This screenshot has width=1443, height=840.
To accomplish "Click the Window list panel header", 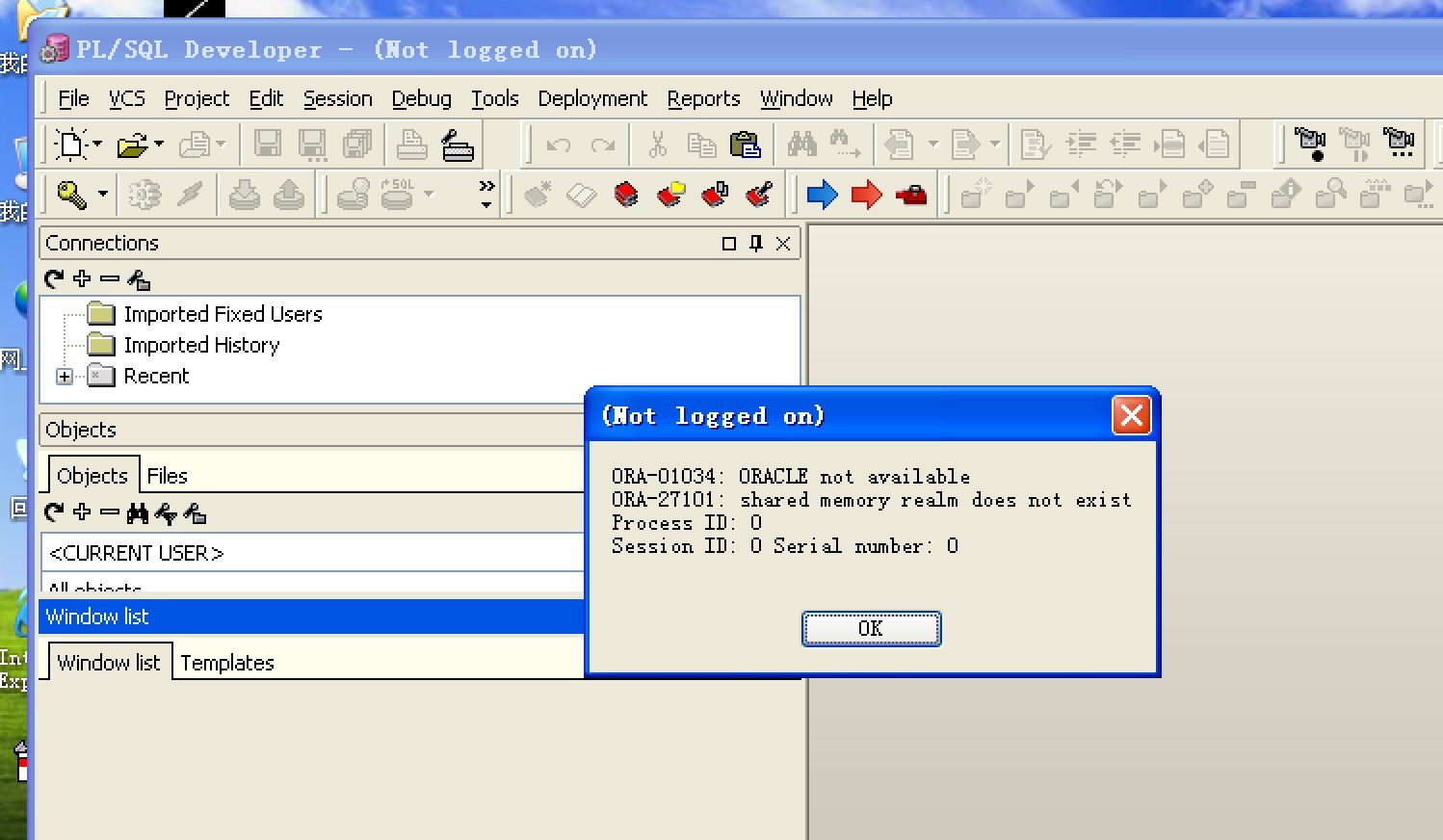I will pos(311,617).
